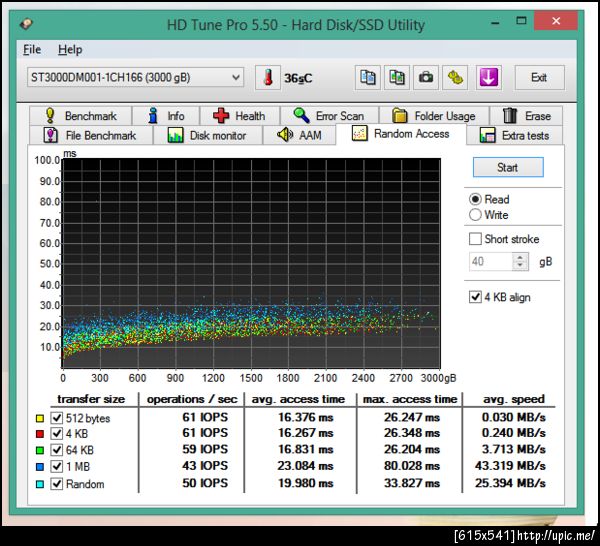
Task: Click the Disk monitor chart icon
Action: click(x=175, y=135)
